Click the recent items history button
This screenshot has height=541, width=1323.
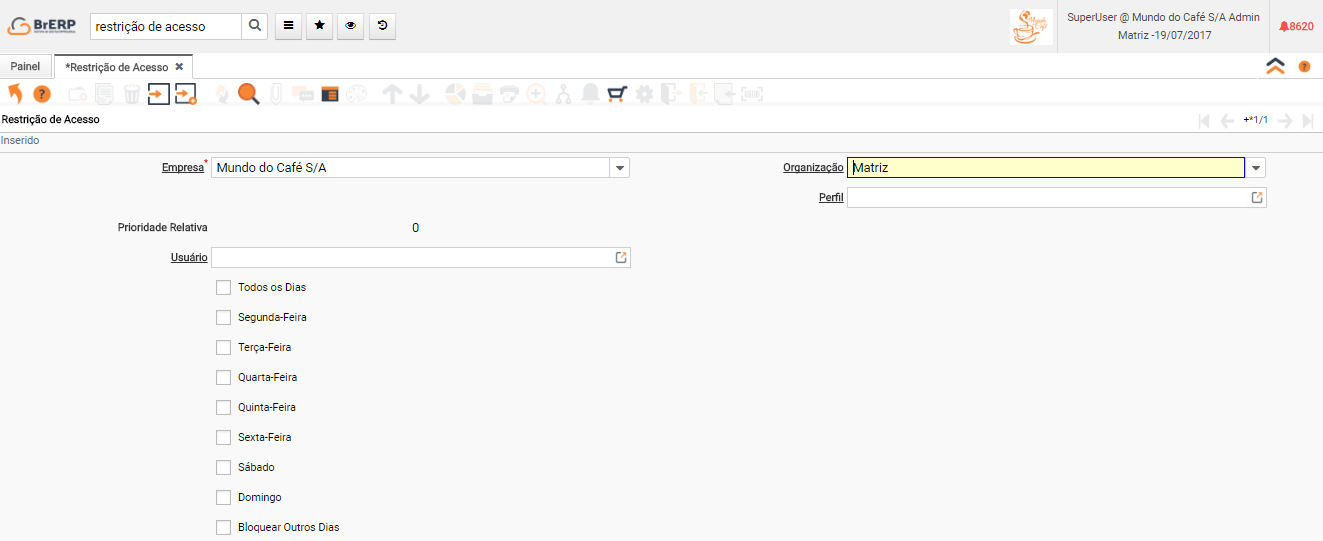pos(382,27)
